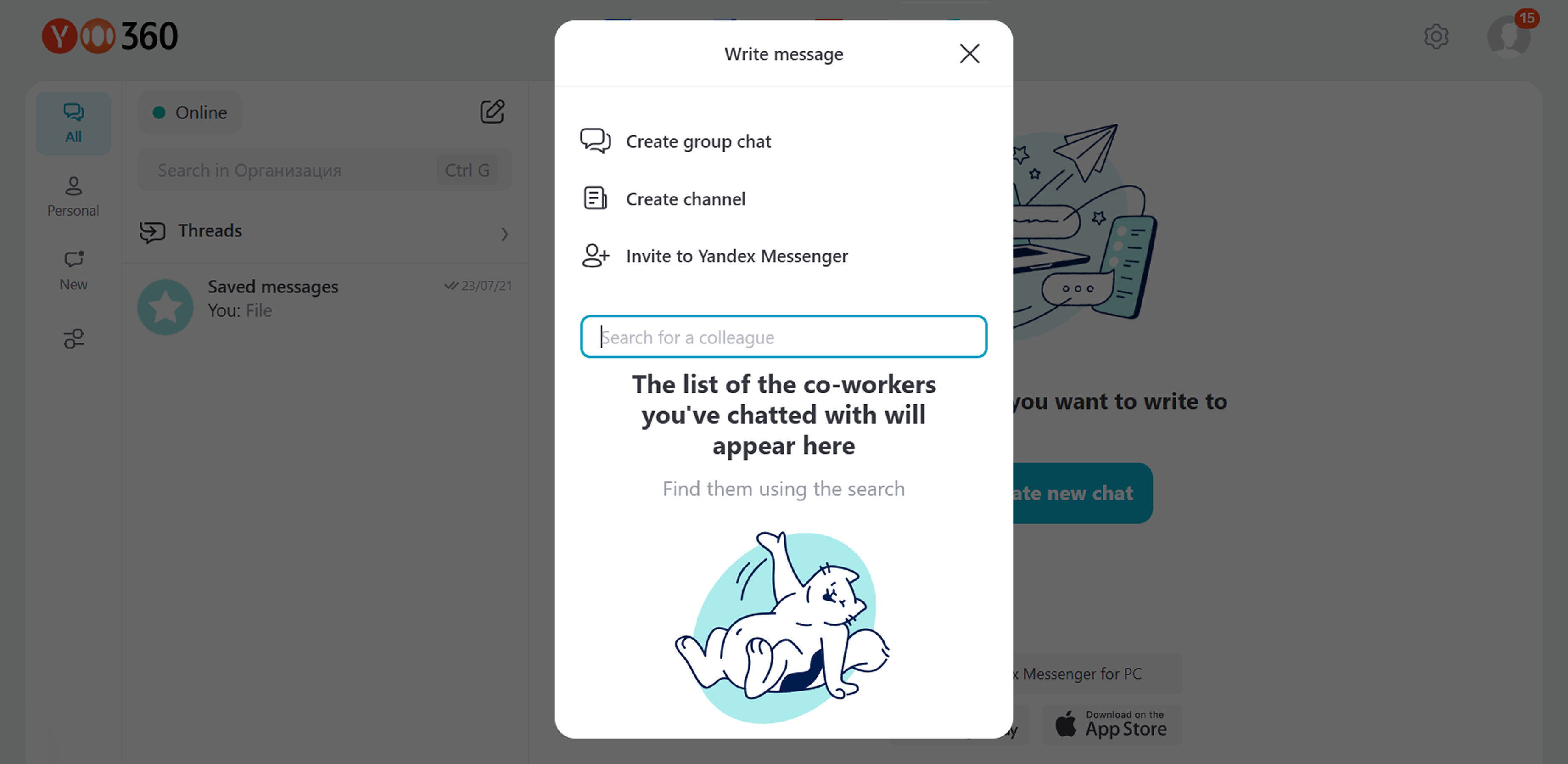The height and width of the screenshot is (764, 1568).
Task: Click the chat filter sliders icon in sidebar
Action: click(x=74, y=338)
